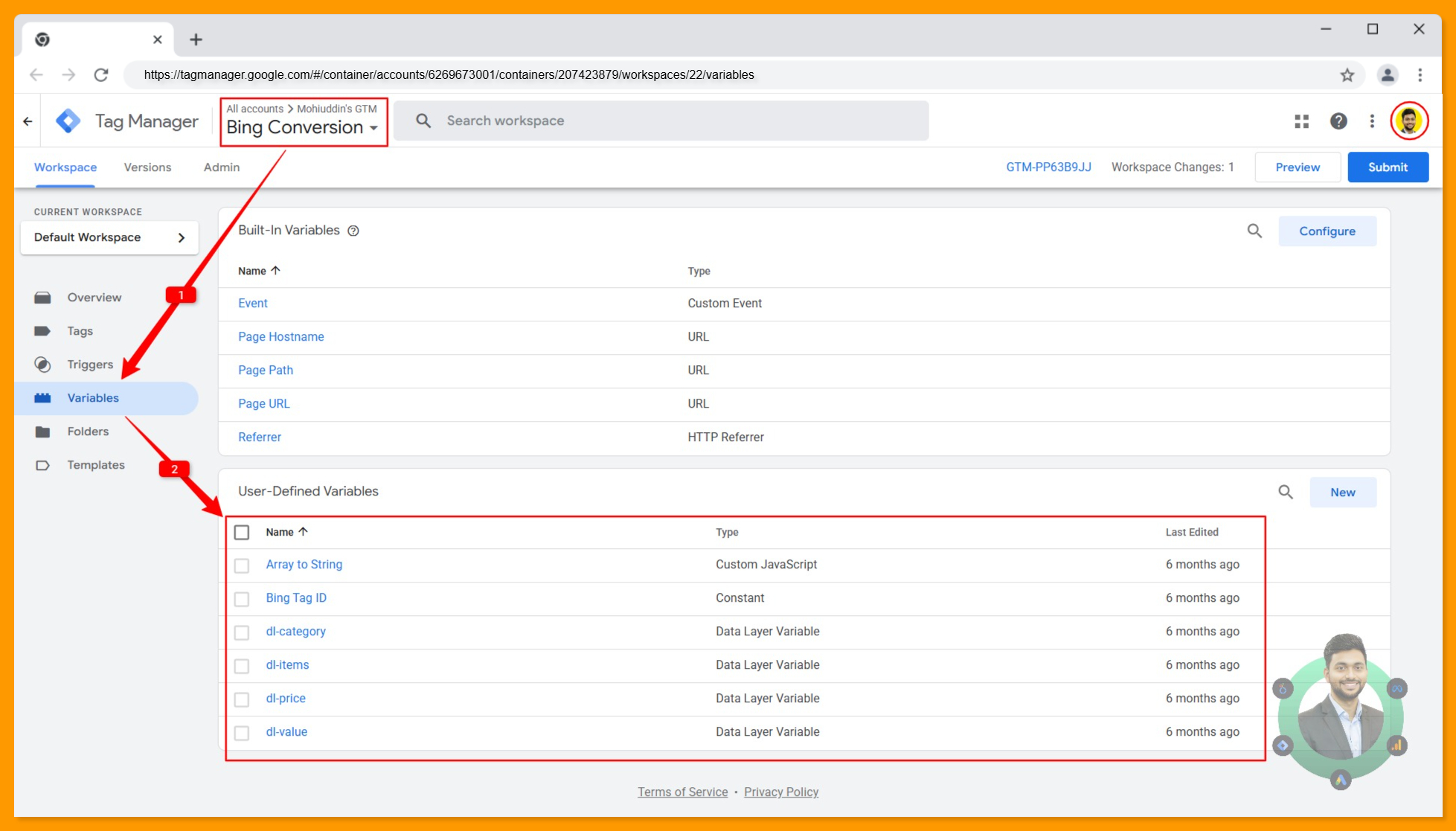This screenshot has width=1456, height=831.
Task: Check the checkbox beside dl-category
Action: (x=242, y=632)
